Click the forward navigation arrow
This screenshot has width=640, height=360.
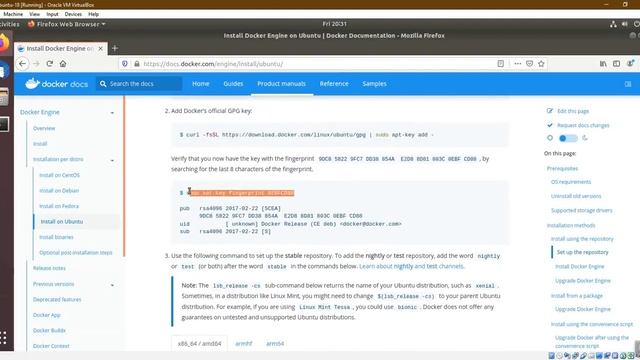pyautogui.click(x=36, y=64)
